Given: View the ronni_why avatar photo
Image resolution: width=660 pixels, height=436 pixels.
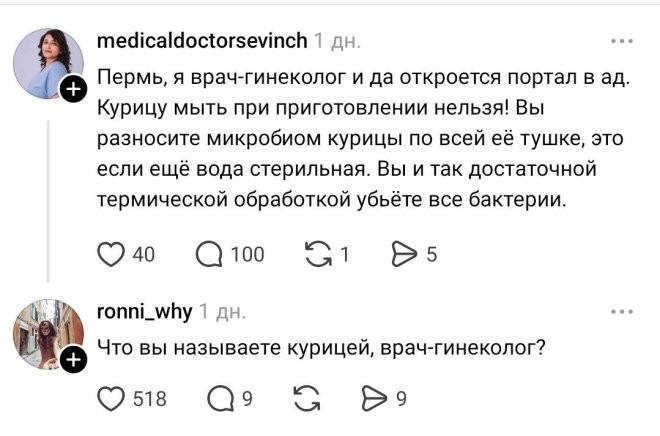Looking at the screenshot, I should point(48,335).
